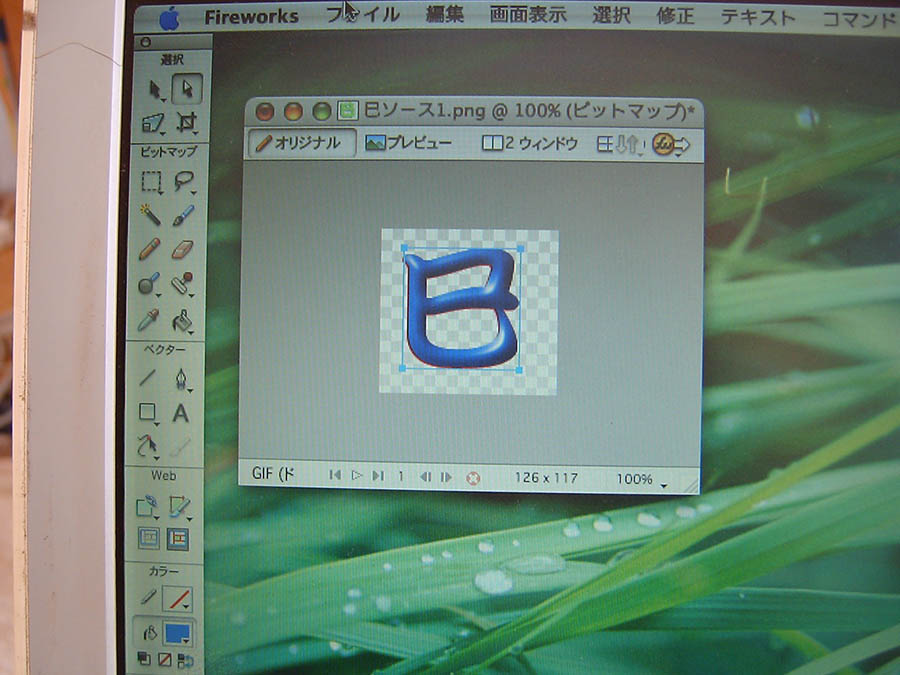
Task: Select the Pencil tool
Action: (x=149, y=249)
